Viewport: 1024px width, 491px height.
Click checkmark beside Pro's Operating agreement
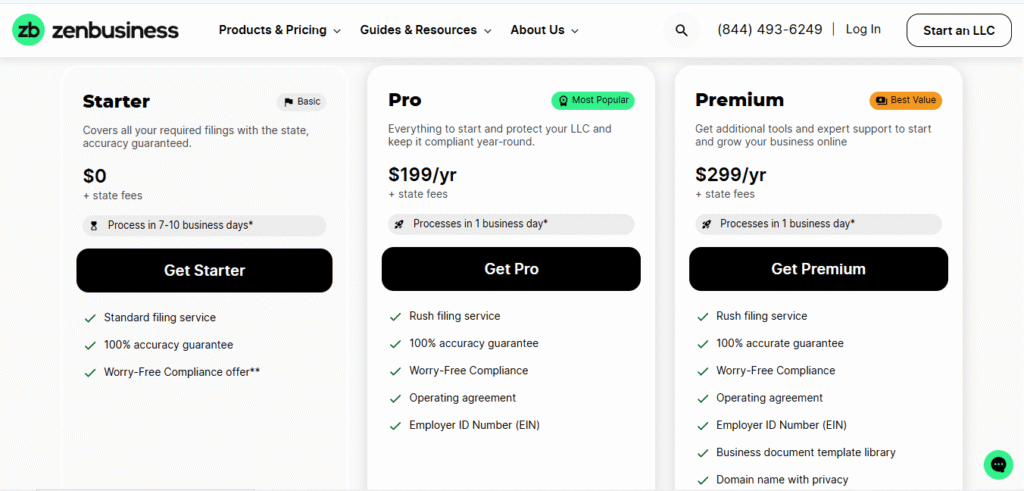[x=395, y=398]
